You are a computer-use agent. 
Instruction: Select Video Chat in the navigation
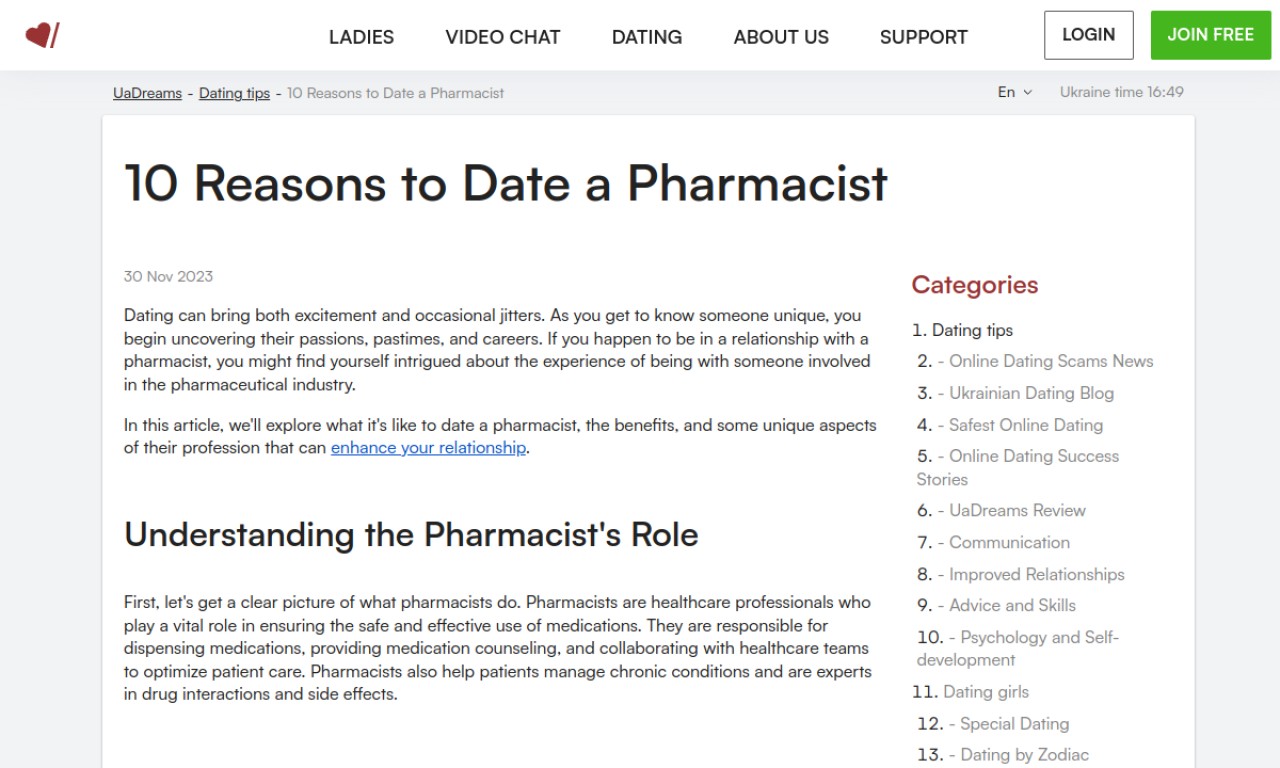tap(503, 37)
